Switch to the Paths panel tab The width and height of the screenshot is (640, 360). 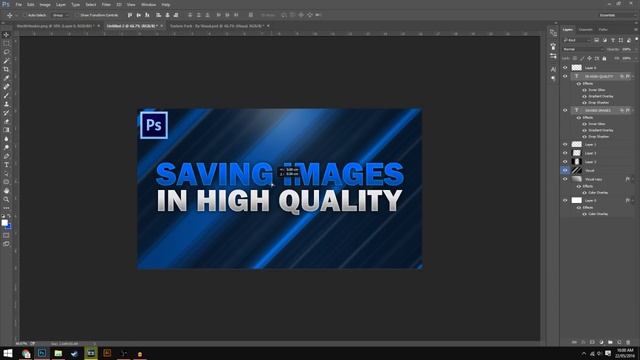603,30
